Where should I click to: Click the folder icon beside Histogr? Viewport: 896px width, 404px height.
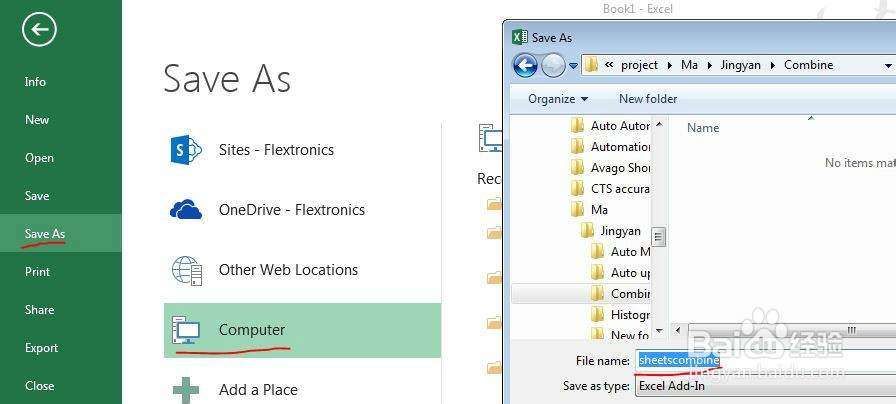tap(597, 314)
